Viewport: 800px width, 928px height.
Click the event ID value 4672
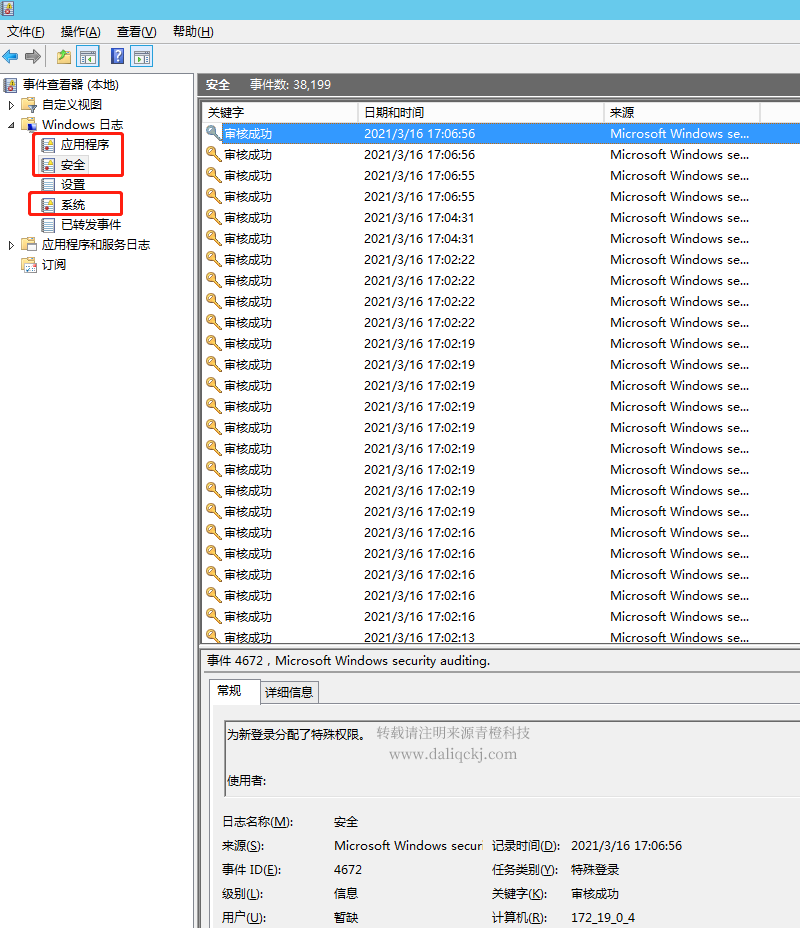348,869
